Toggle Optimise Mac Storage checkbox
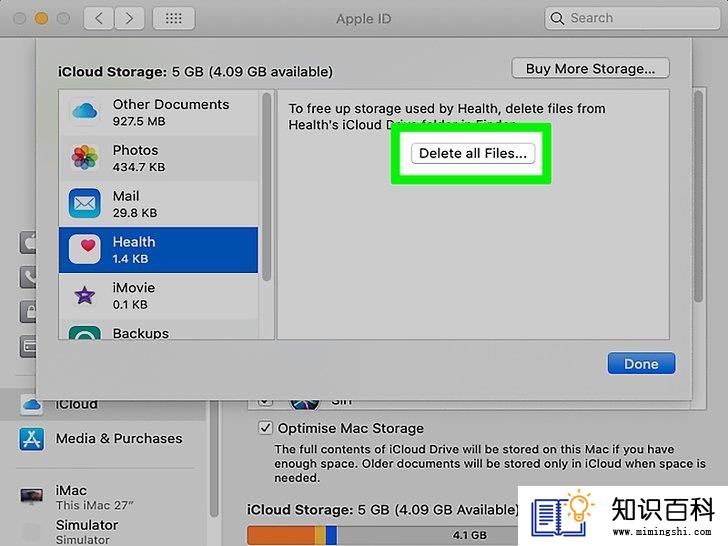Screen dimensions: 728x546 click(x=265, y=428)
